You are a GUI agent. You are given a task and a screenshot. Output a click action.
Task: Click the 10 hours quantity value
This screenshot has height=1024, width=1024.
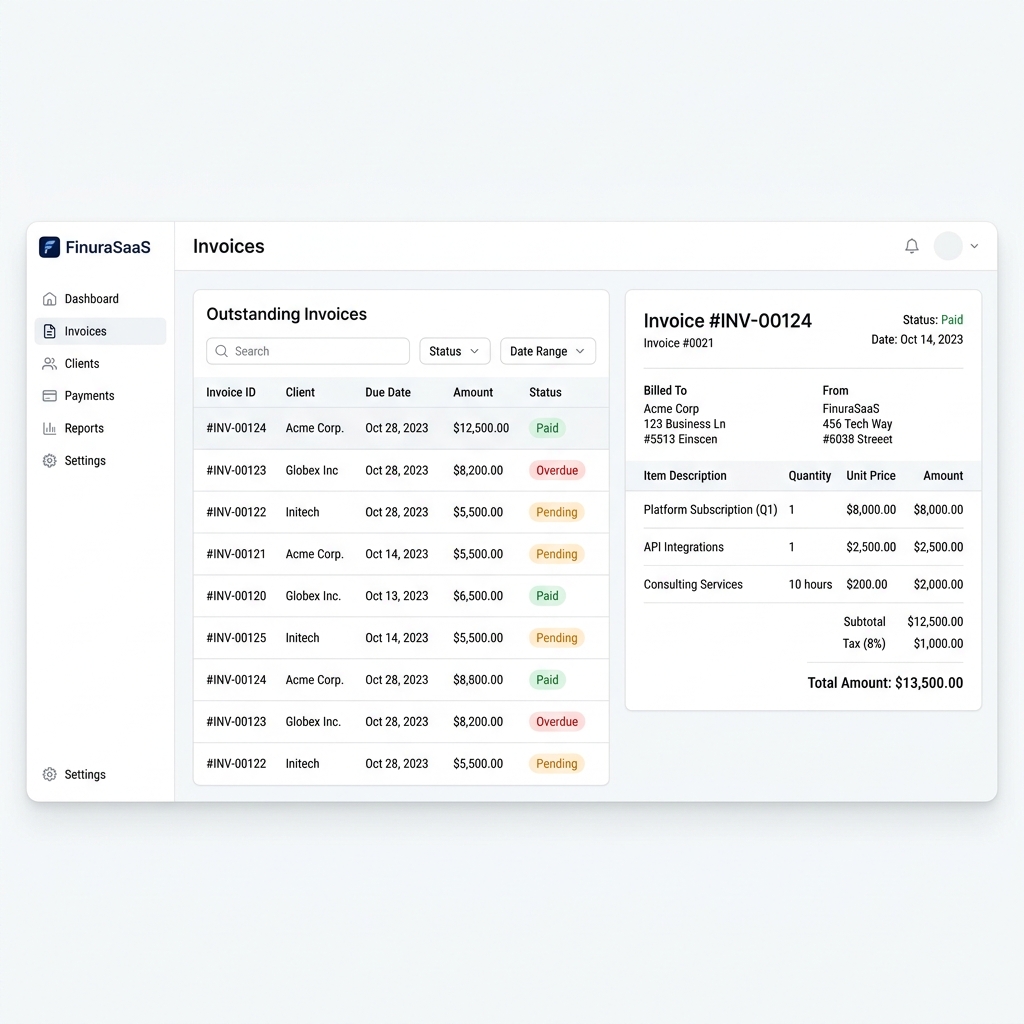[x=810, y=584]
